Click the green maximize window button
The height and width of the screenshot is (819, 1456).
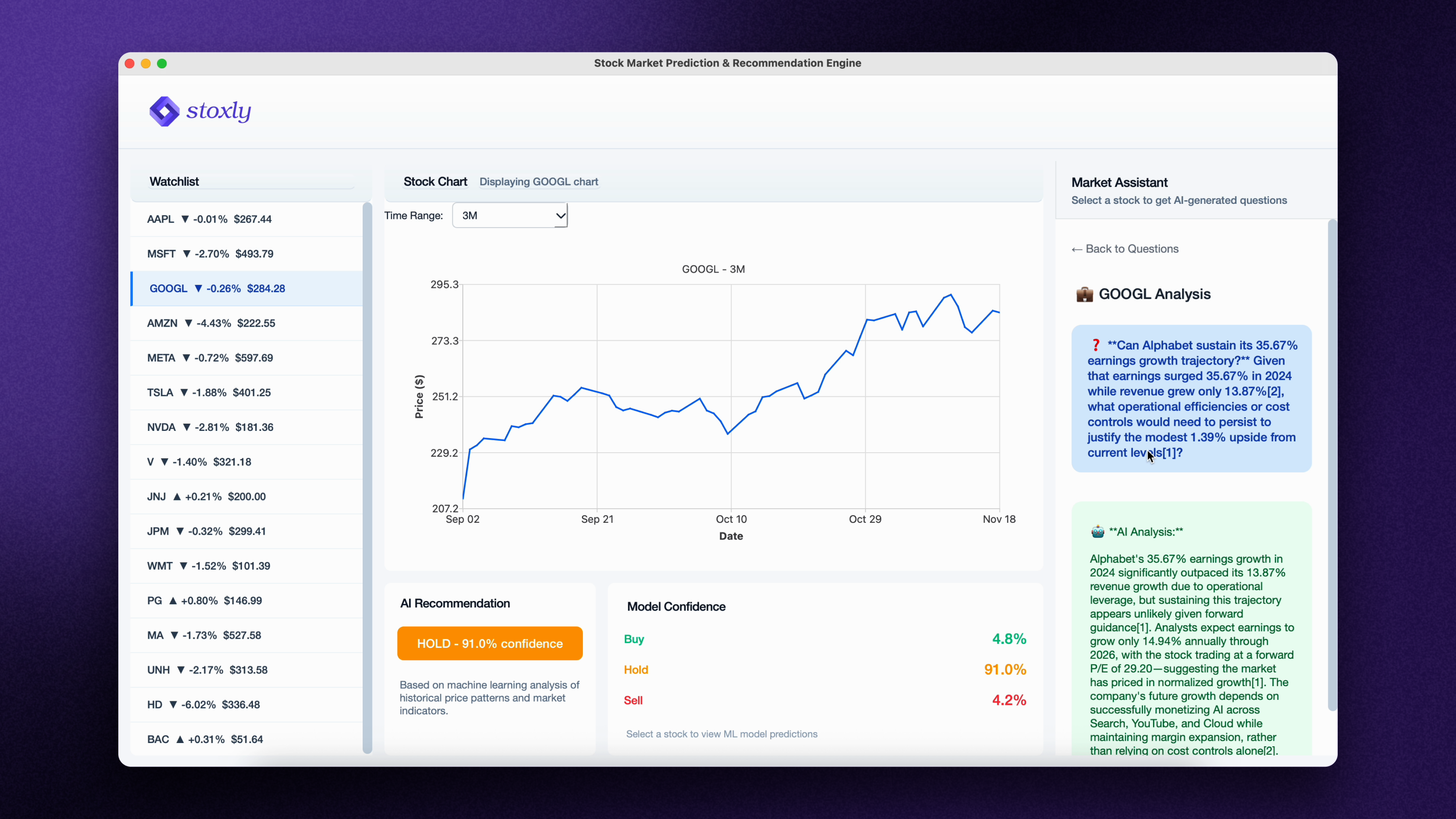162,63
